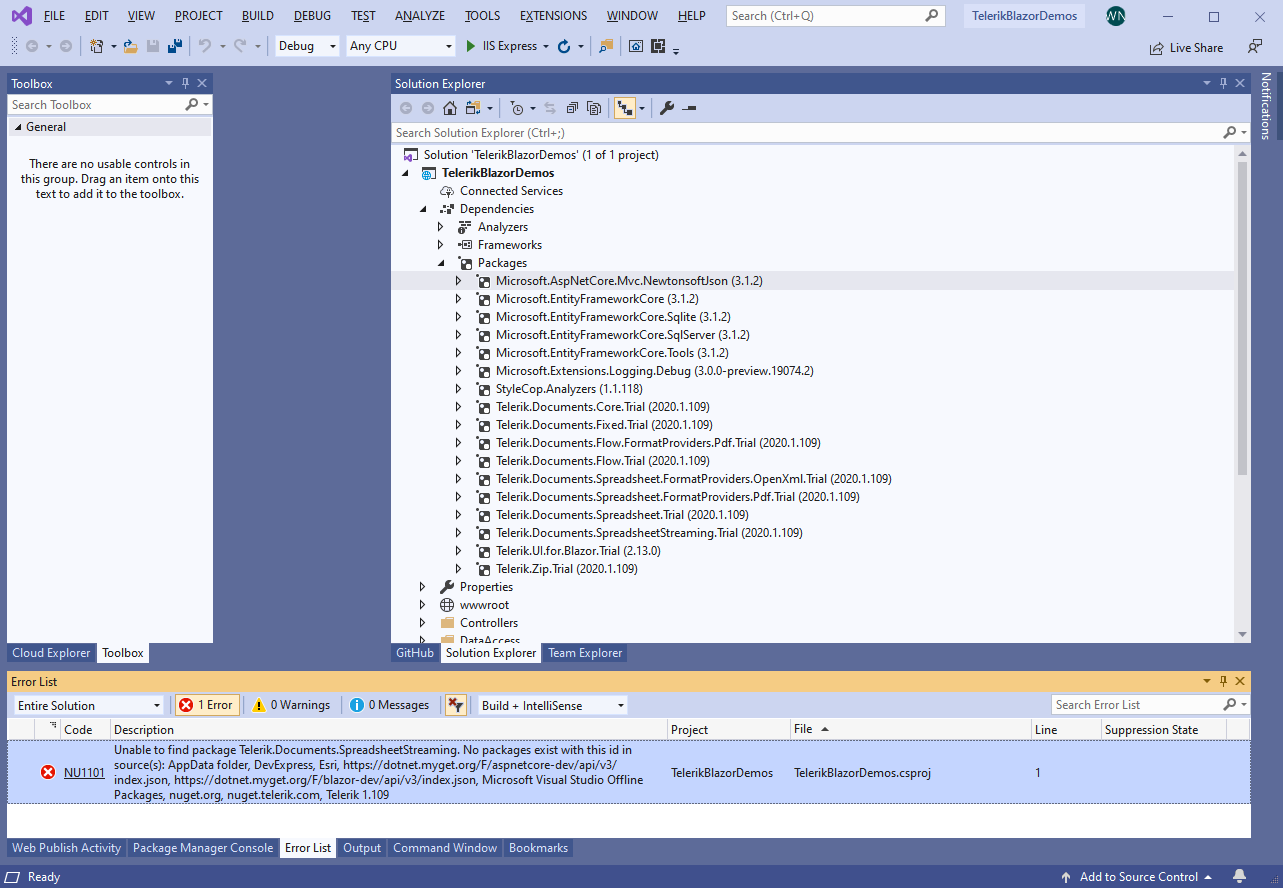Toggle the highlighted nested-tree button in Solution Explorer
The width and height of the screenshot is (1283, 888).
click(625, 108)
